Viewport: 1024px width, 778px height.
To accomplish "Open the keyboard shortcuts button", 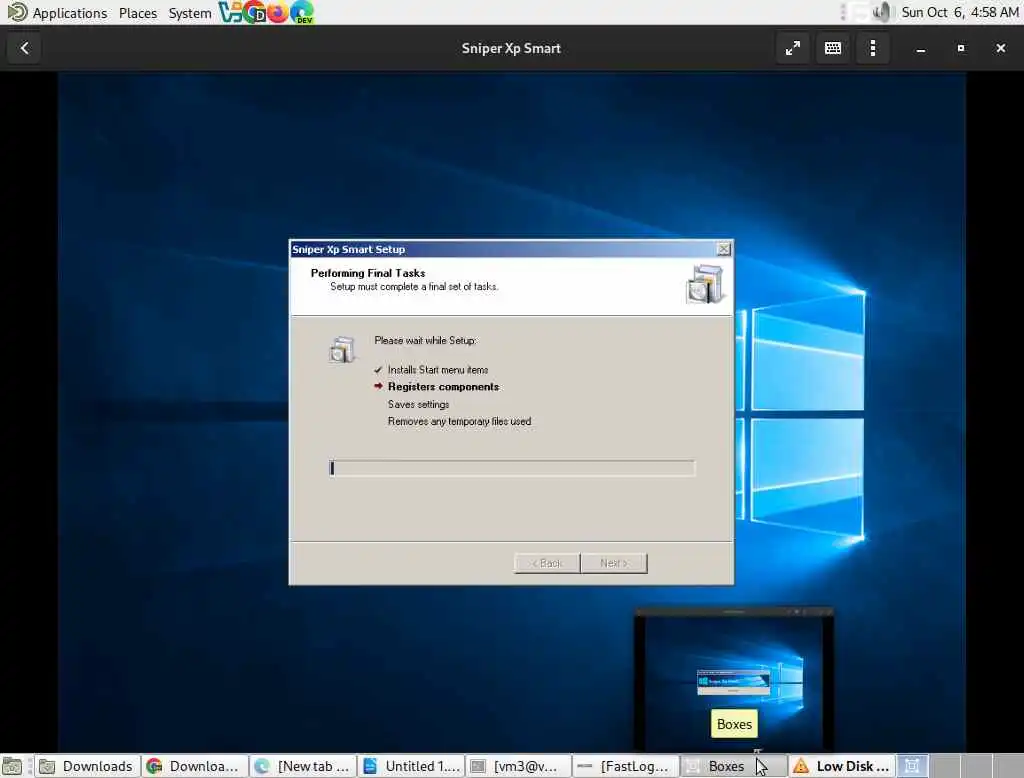I will click(x=833, y=48).
